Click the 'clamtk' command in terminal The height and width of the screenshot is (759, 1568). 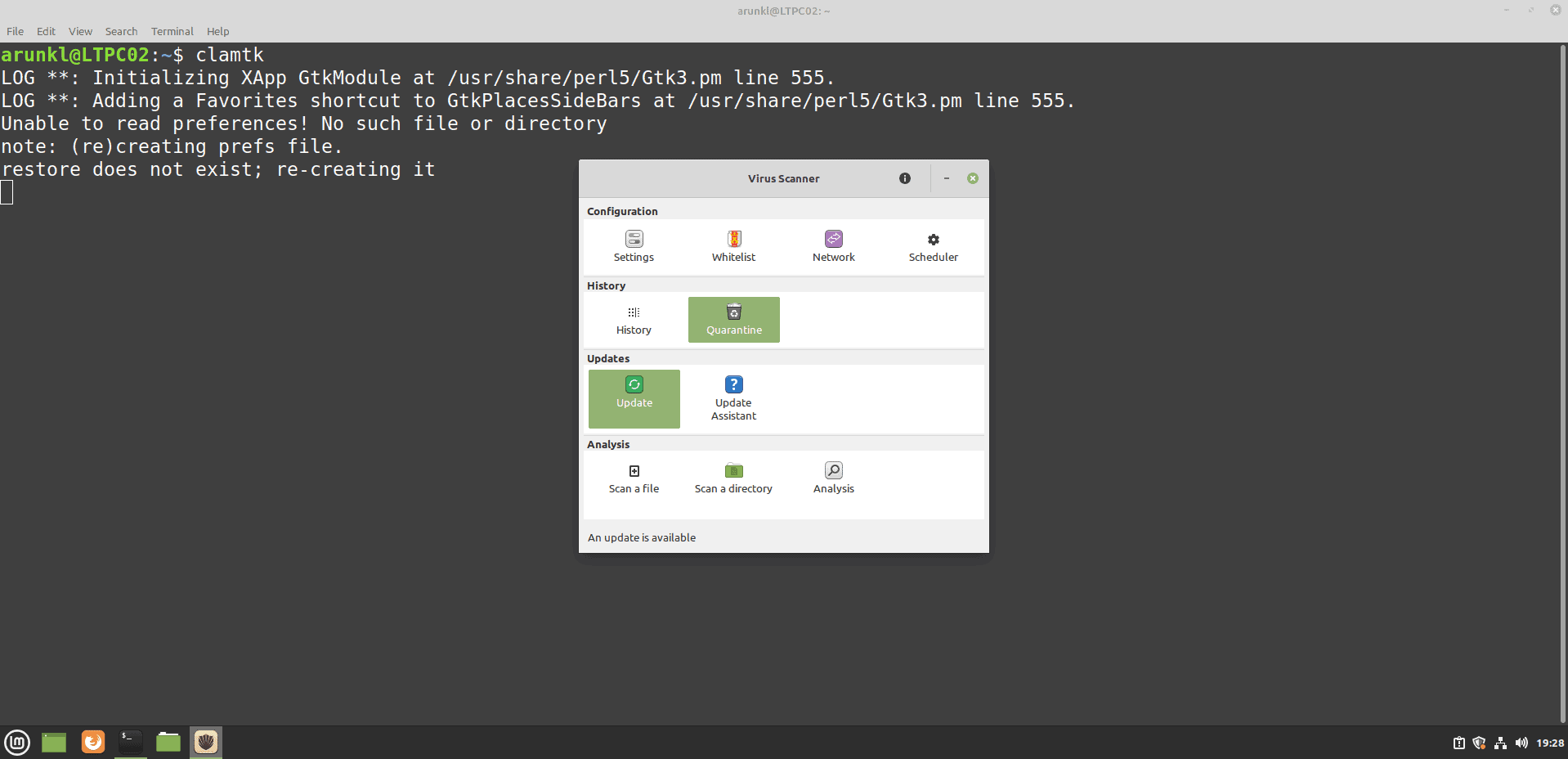(230, 55)
